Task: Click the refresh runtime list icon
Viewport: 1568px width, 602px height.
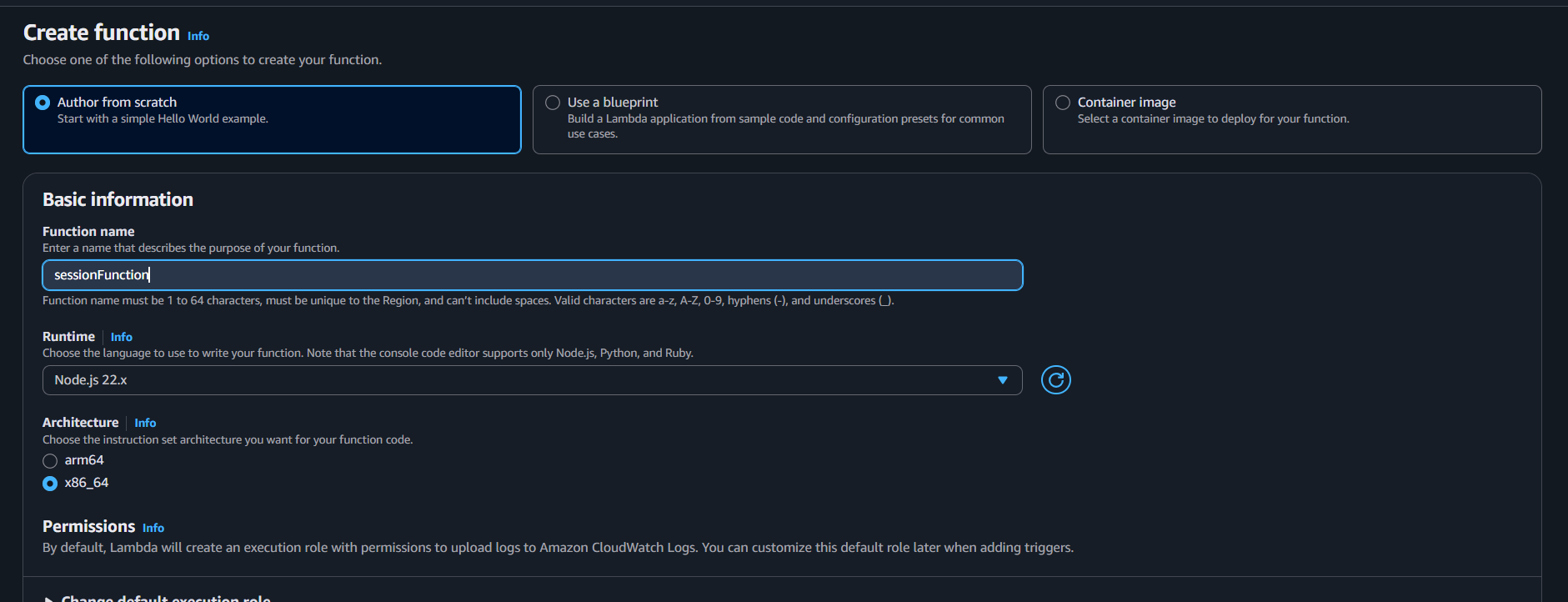Action: point(1055,380)
